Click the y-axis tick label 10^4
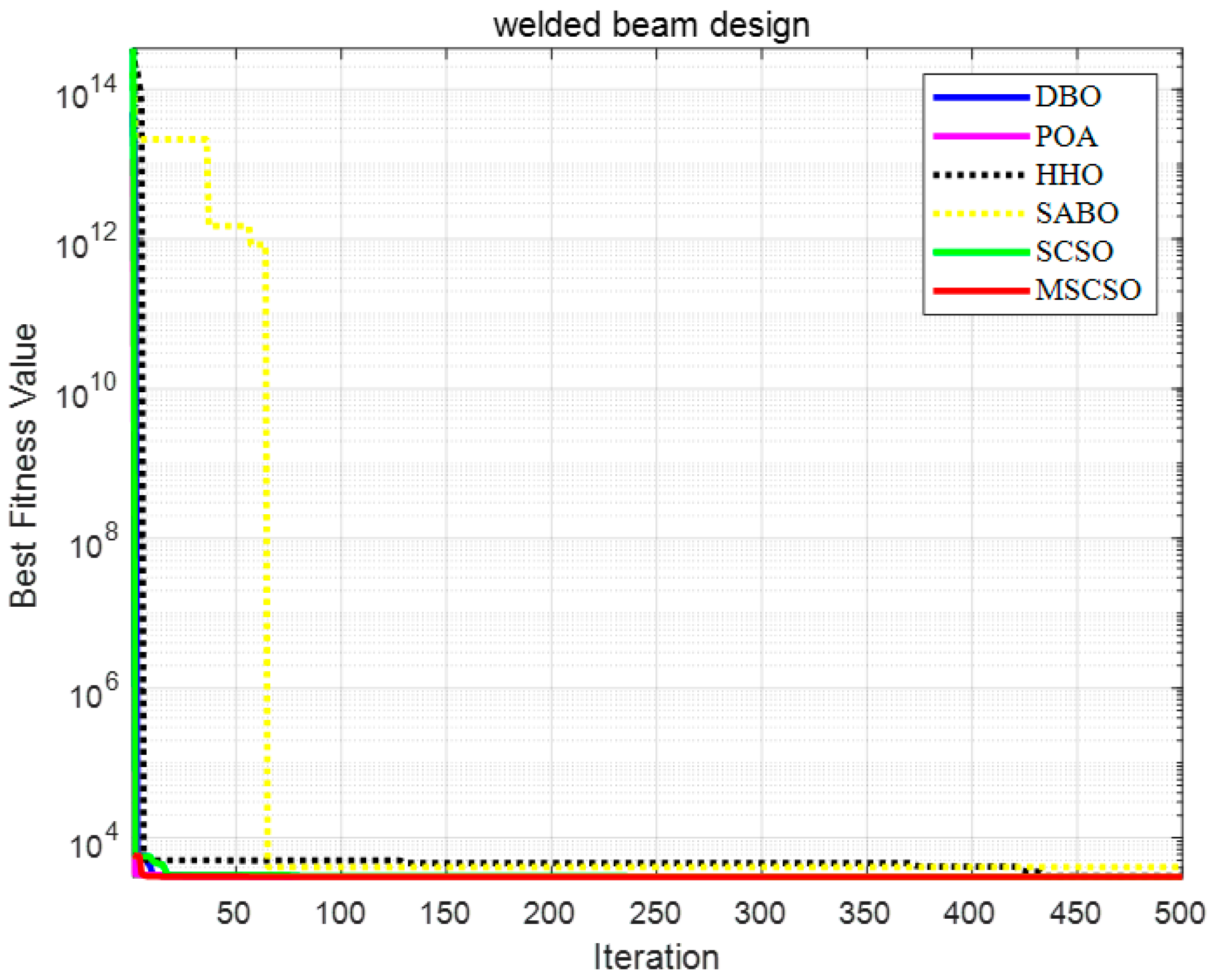This screenshot has width=1214, height=980. [x=93, y=841]
